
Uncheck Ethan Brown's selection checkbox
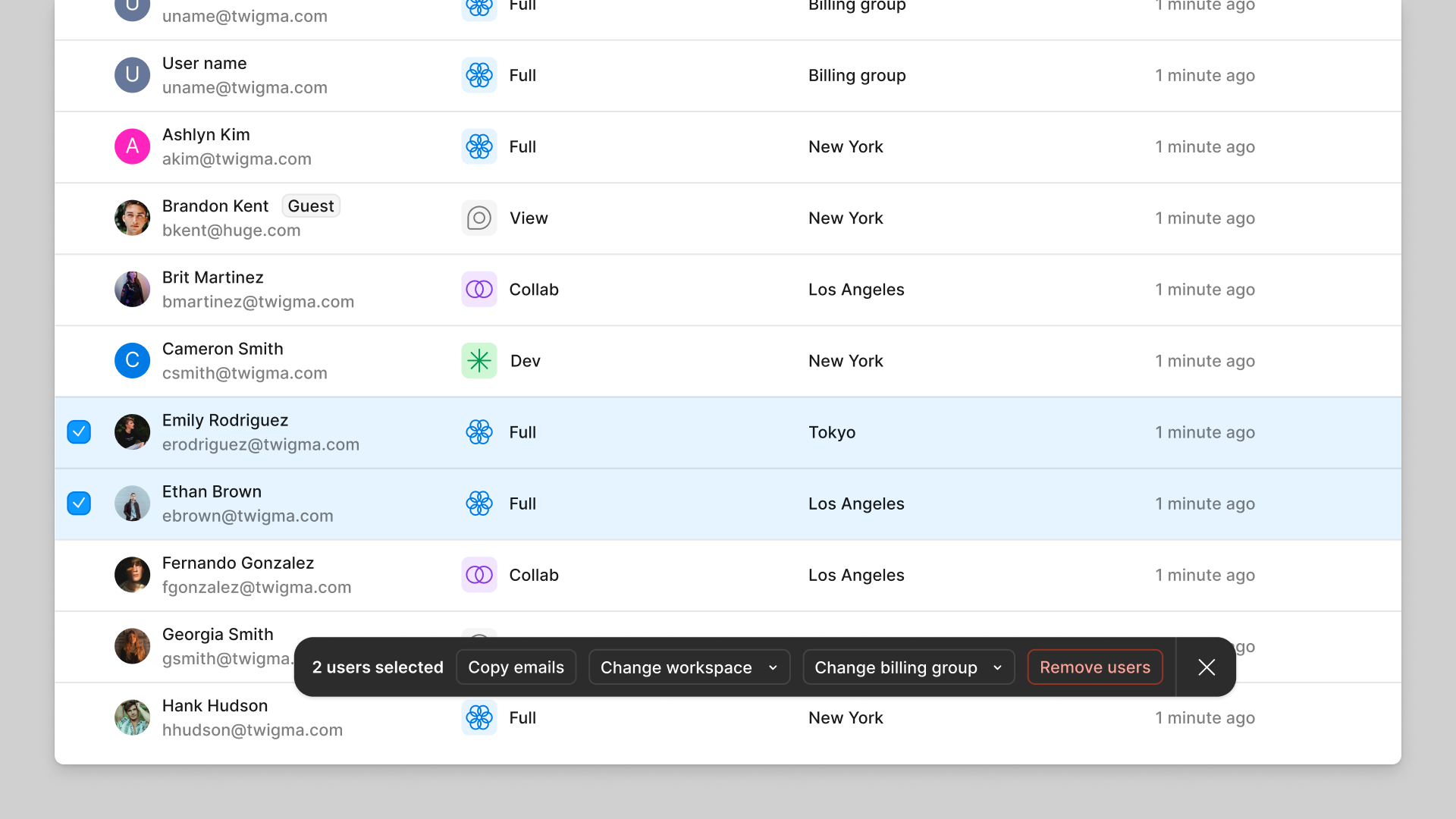click(79, 504)
